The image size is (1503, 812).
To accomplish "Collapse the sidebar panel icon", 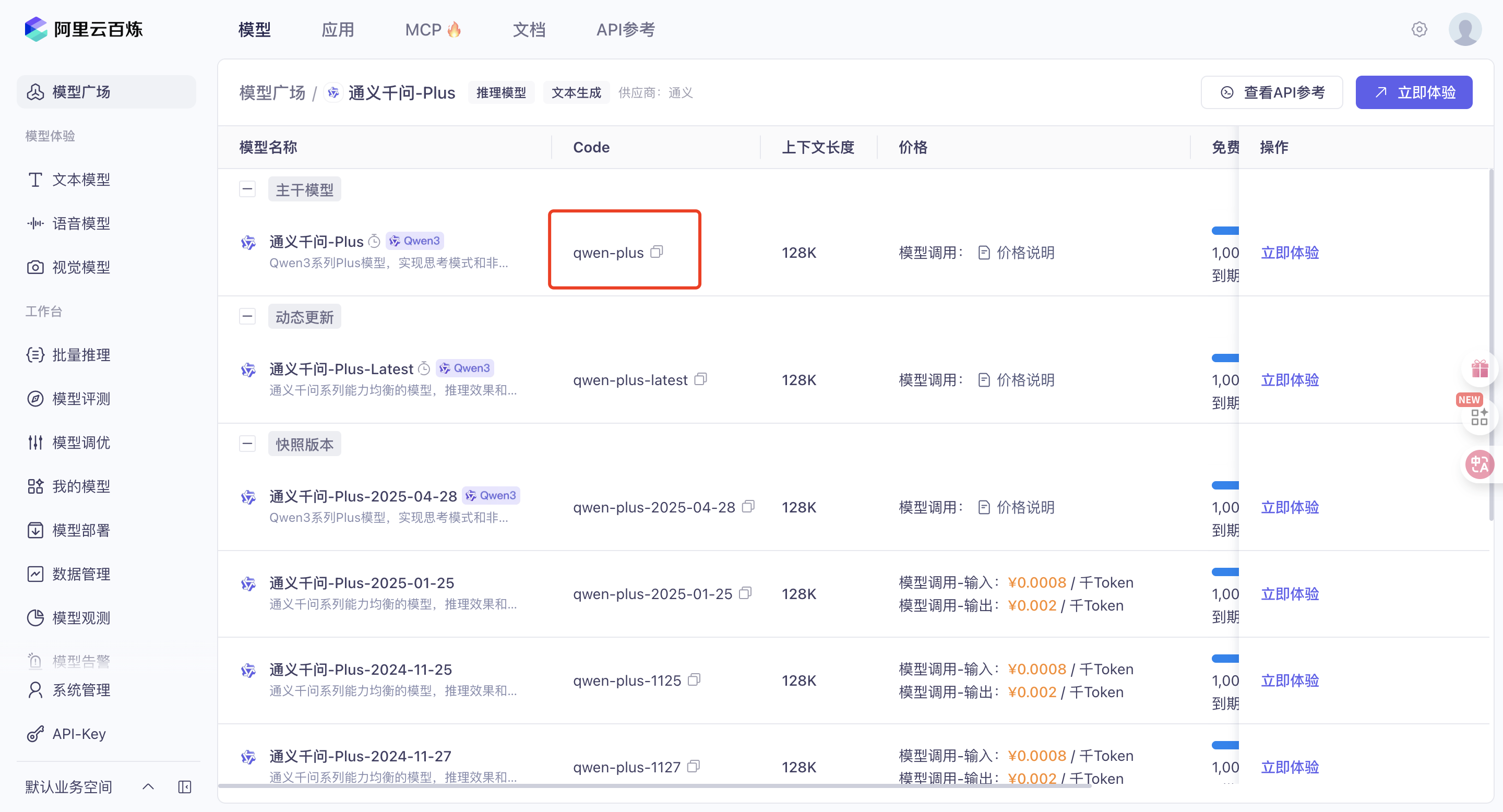I will click(x=184, y=787).
